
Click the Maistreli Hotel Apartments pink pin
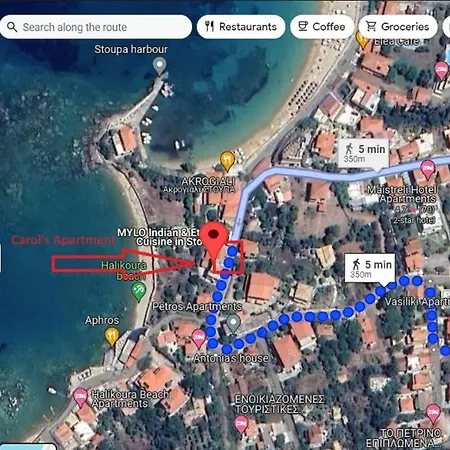428,169
